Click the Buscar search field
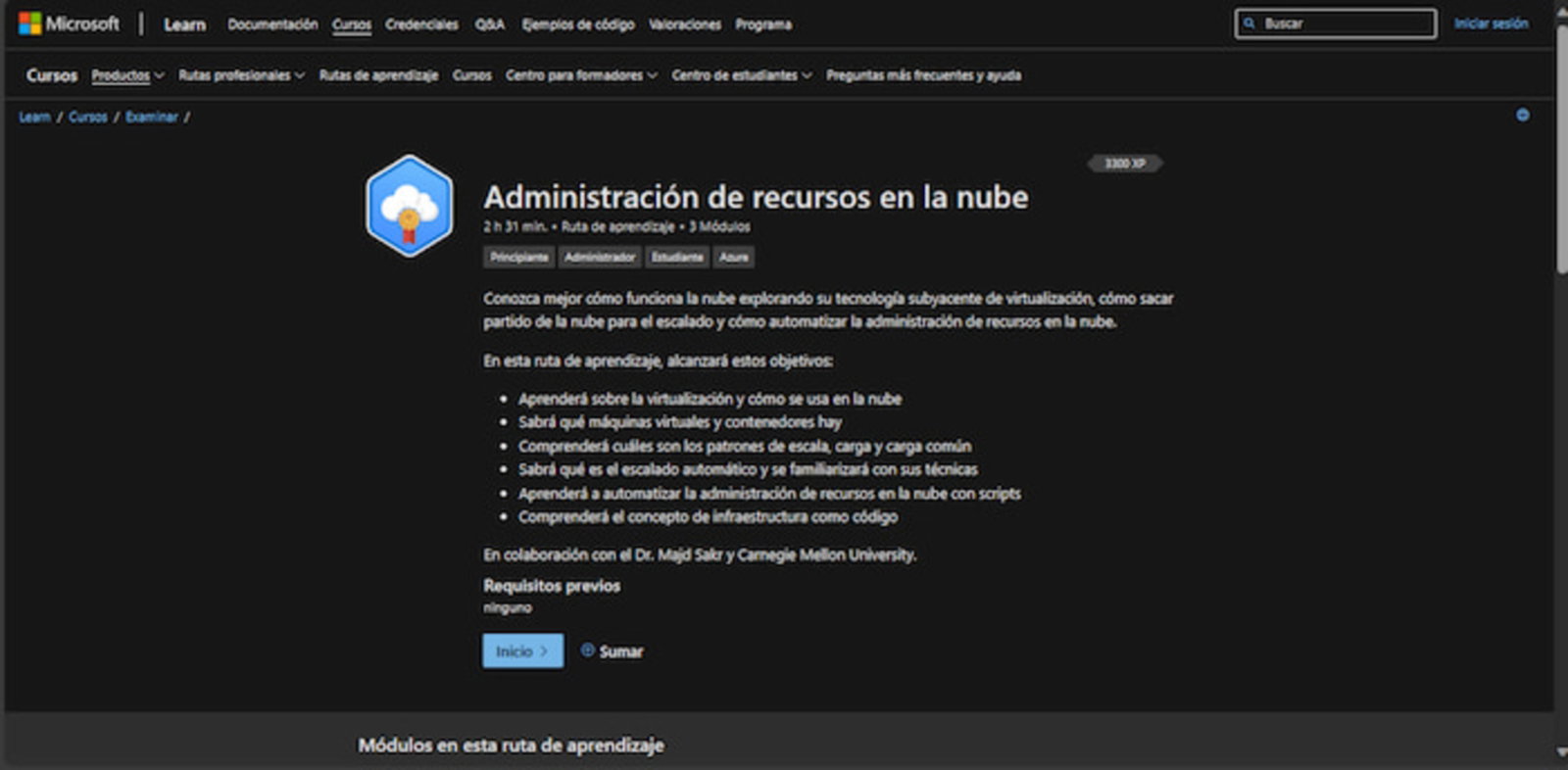This screenshot has height=770, width=1568. coord(1336,24)
